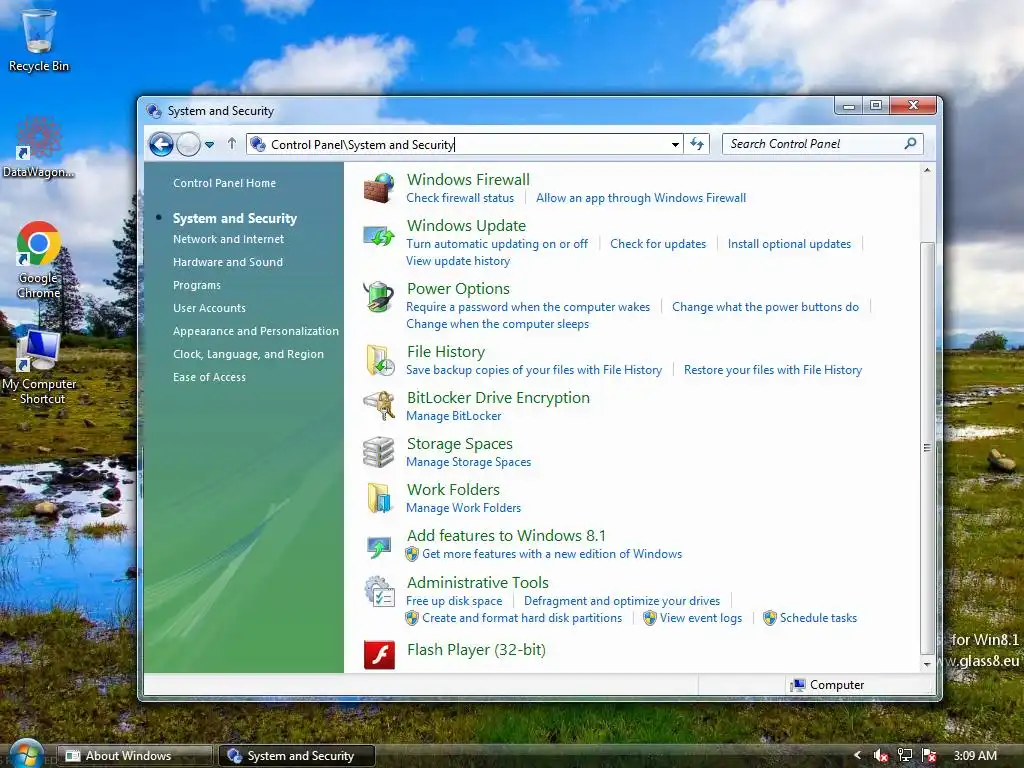
Task: Open the Administrative Tools gear icon
Action: 379,591
